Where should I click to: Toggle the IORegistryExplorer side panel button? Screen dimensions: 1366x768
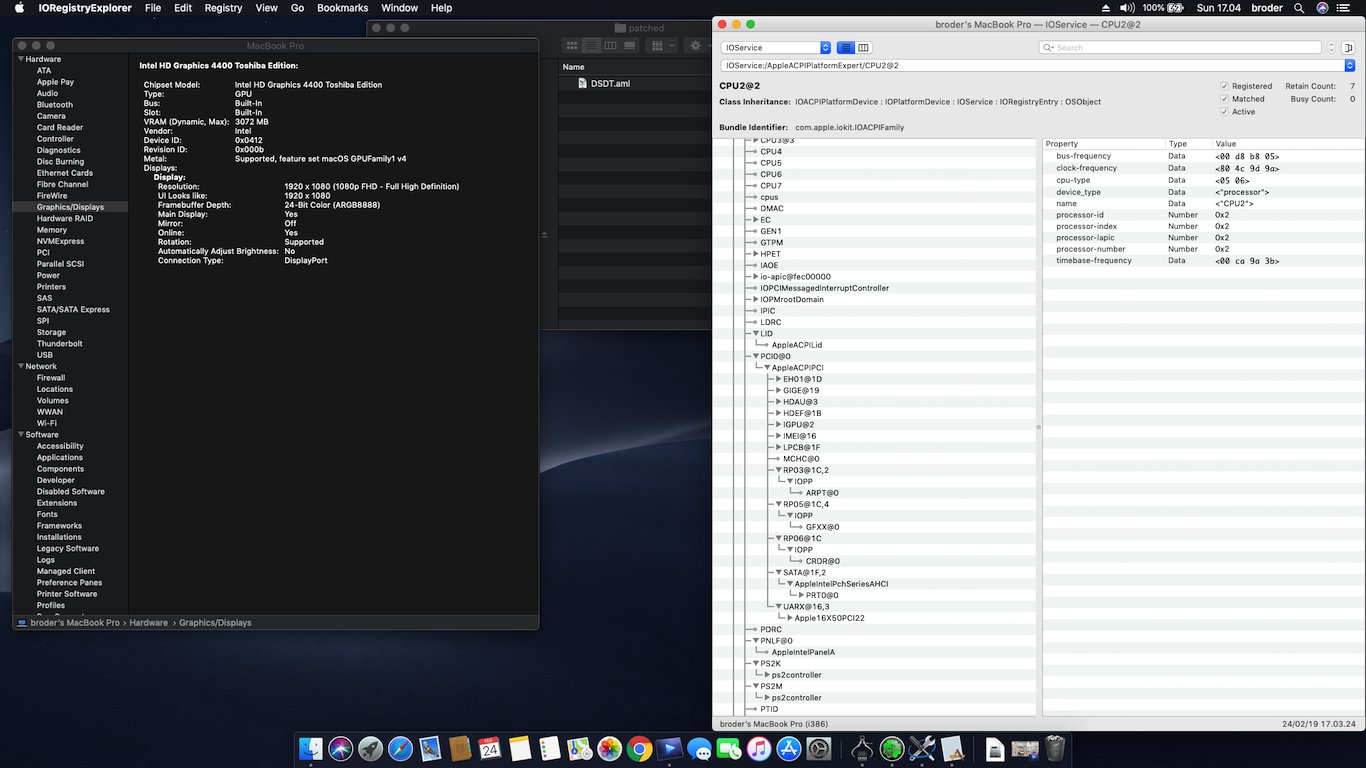click(x=1348, y=48)
